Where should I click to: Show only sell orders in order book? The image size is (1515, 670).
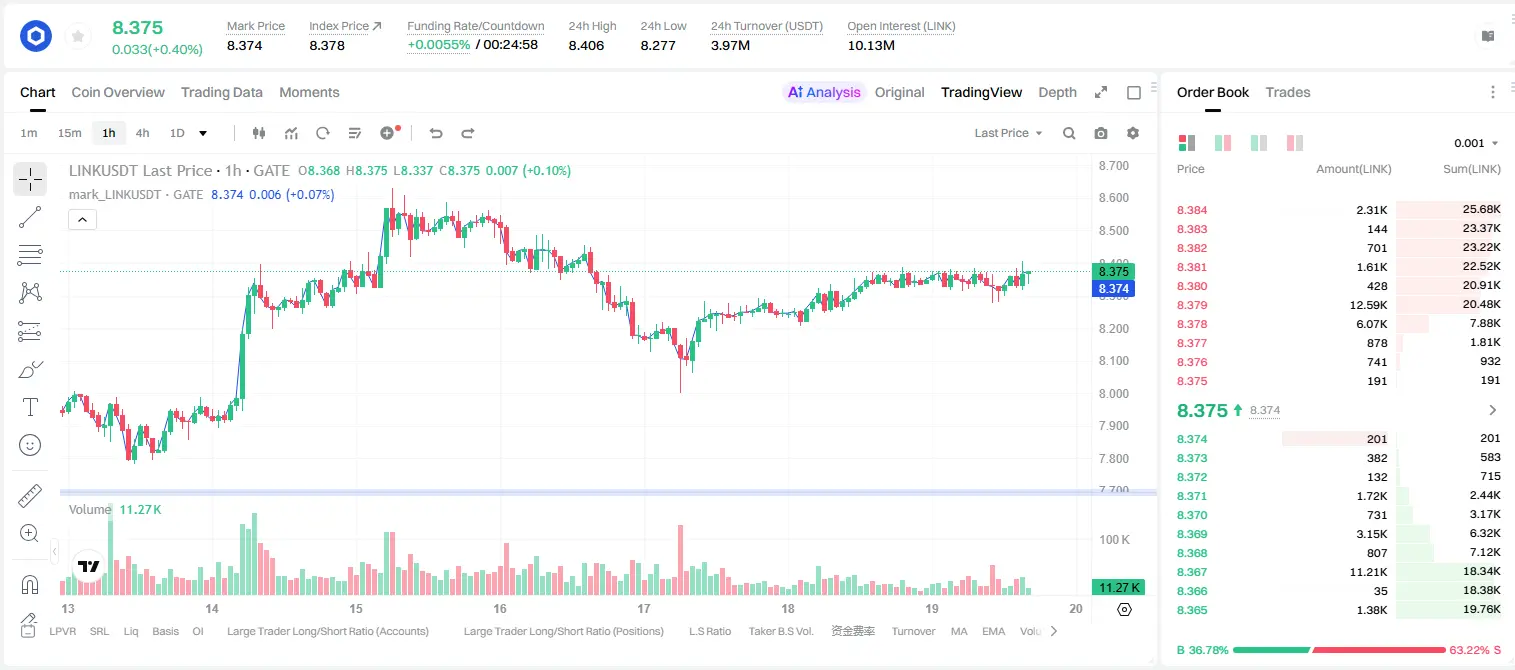click(x=1294, y=143)
